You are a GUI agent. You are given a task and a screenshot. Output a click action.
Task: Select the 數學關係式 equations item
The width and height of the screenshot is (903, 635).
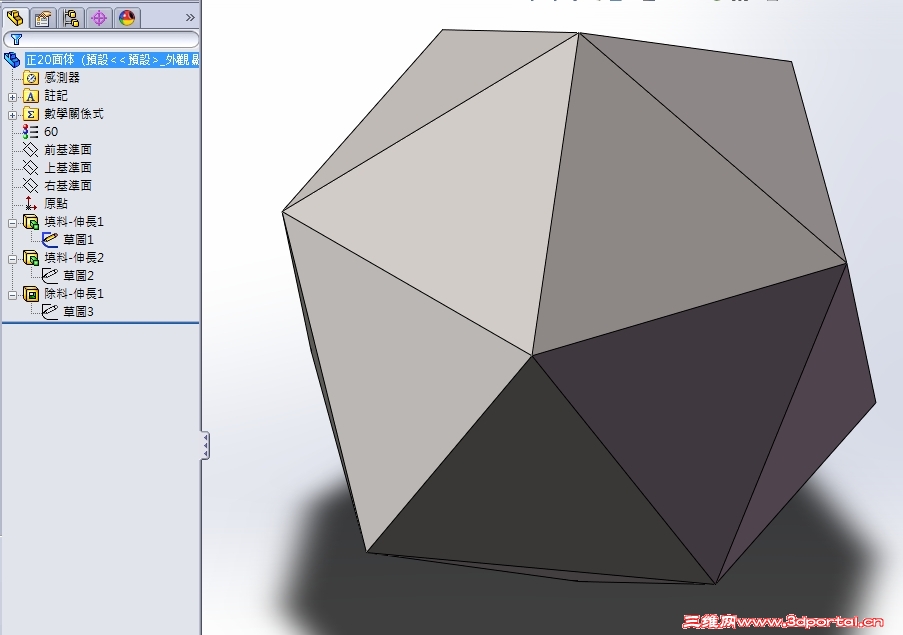(x=74, y=113)
